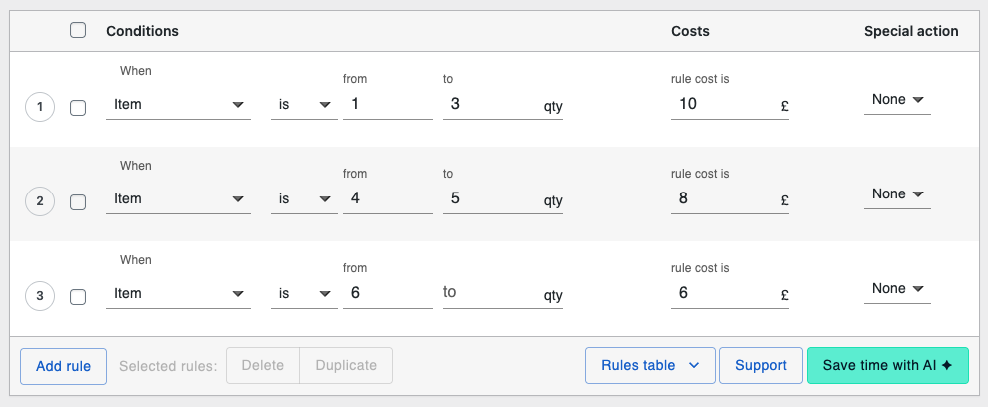The height and width of the screenshot is (407, 988).
Task: Expand the Special action None dropdown in rule 1
Action: pyautogui.click(x=897, y=100)
